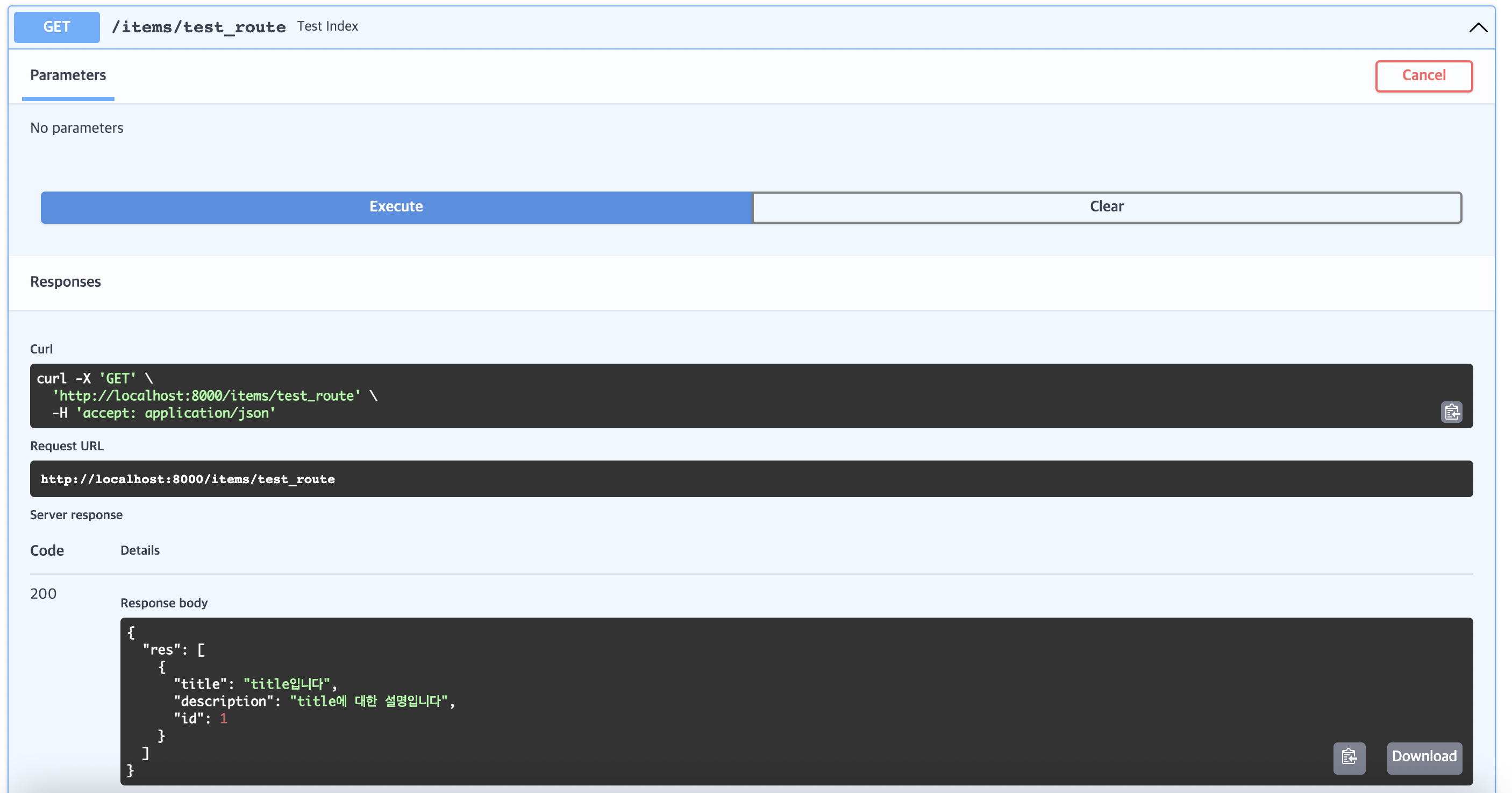Viewport: 1512px width, 793px height.
Task: Collapse the test_route operation with chevron
Action: (1478, 27)
